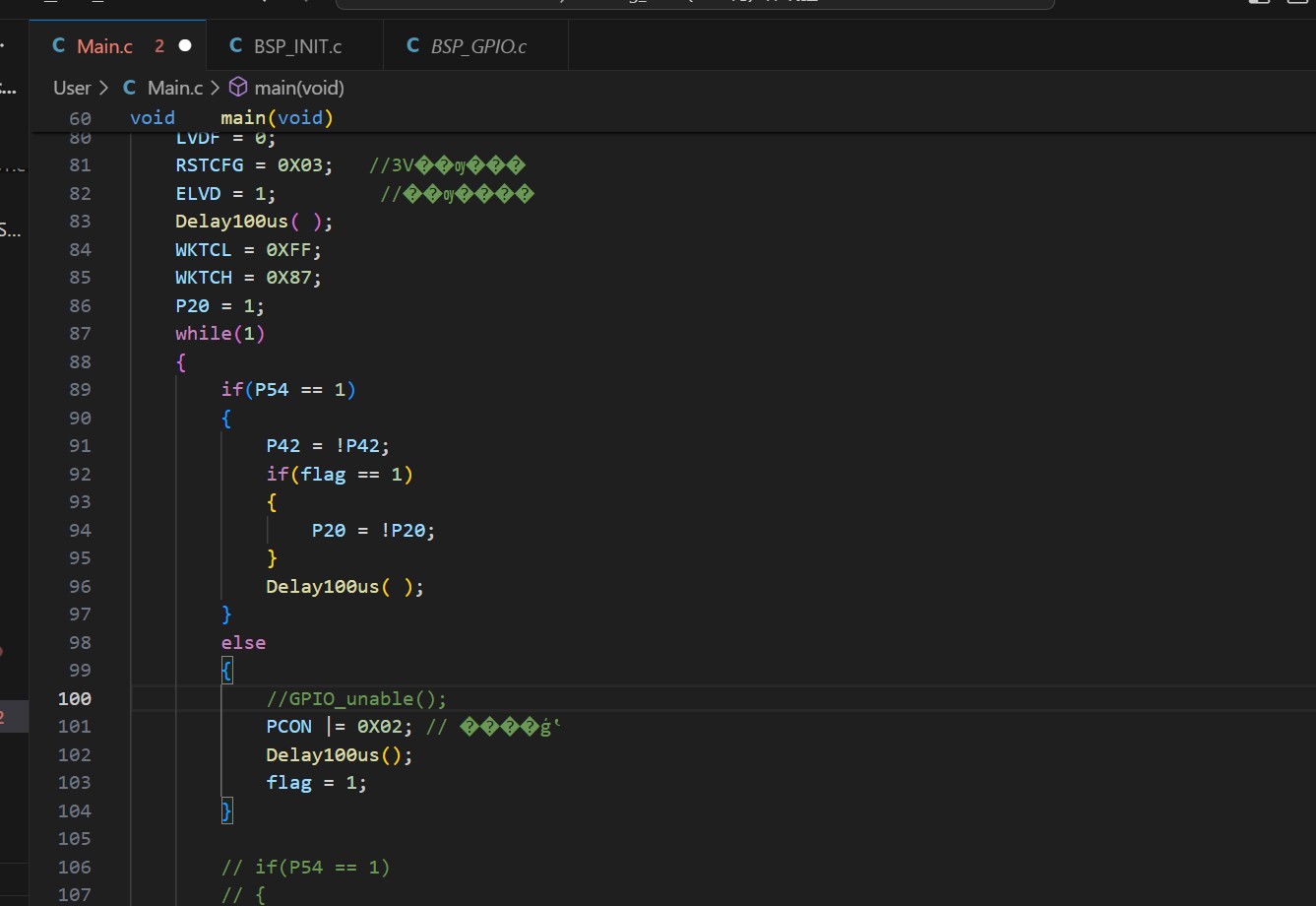
Task: Click the unsaved-changes dot on the Main.c tab
Action: (x=185, y=46)
